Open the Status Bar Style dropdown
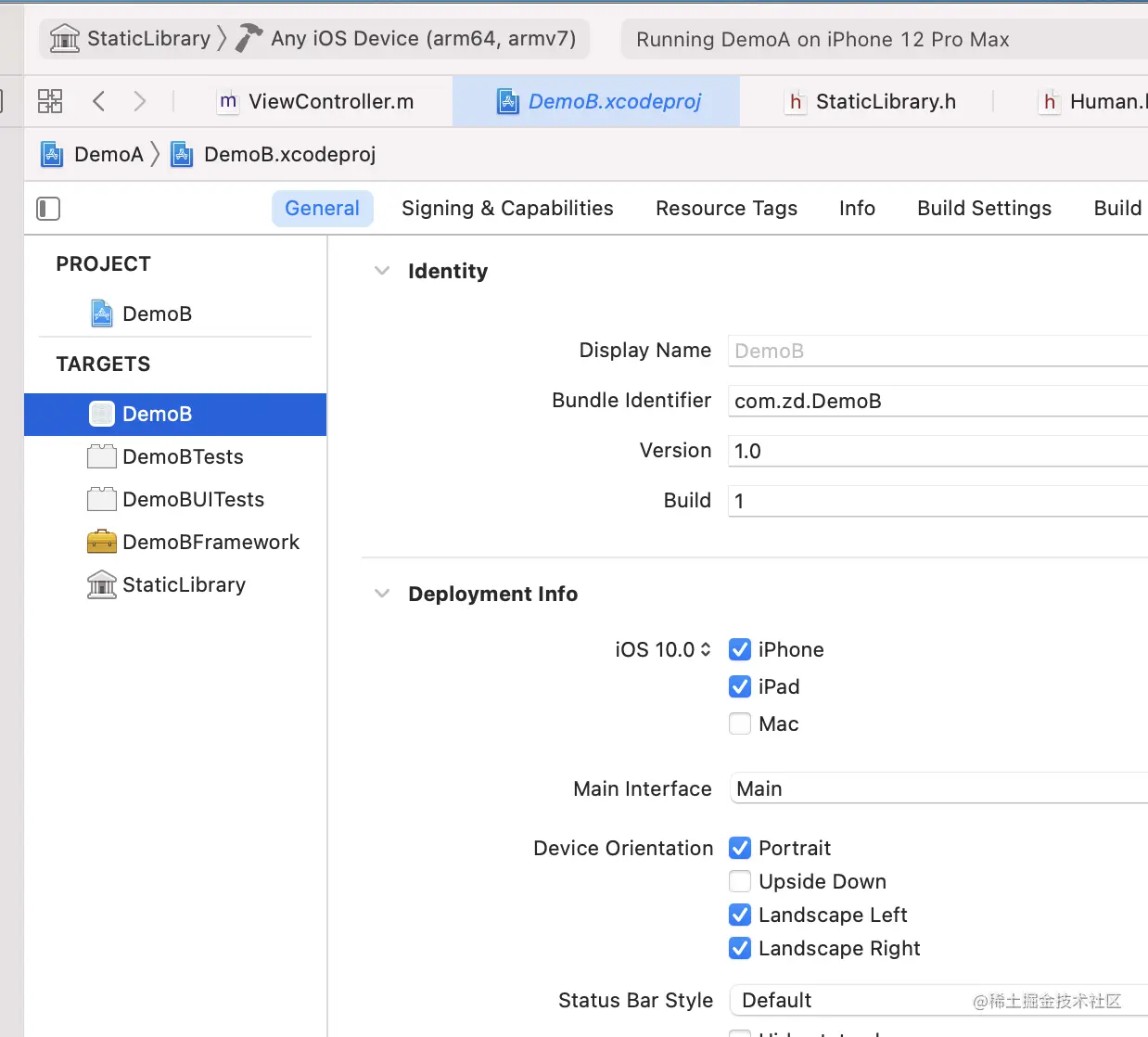1148x1037 pixels. 938,1000
